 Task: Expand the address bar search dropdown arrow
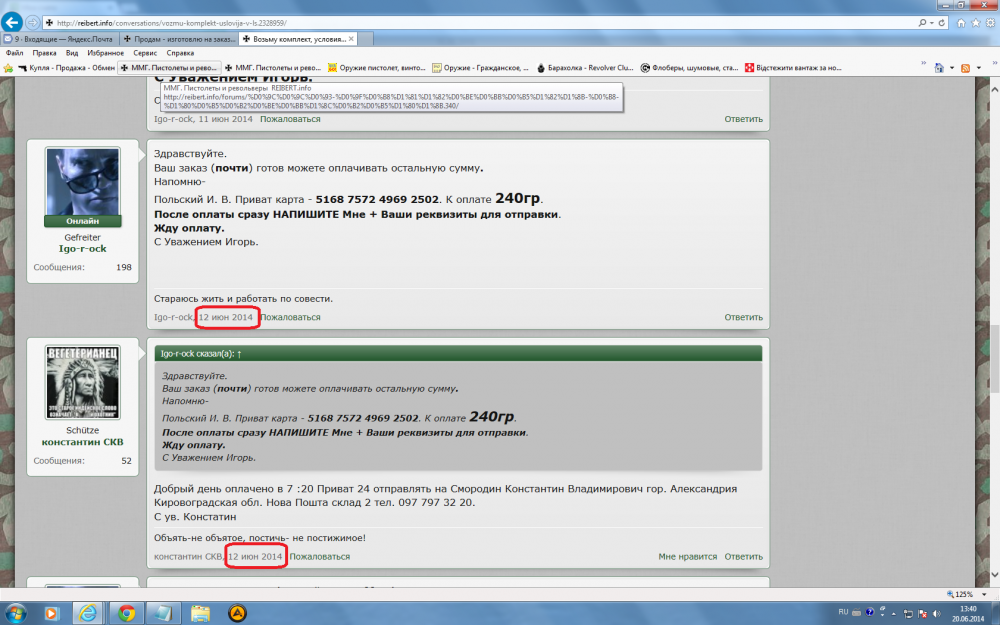pos(931,22)
